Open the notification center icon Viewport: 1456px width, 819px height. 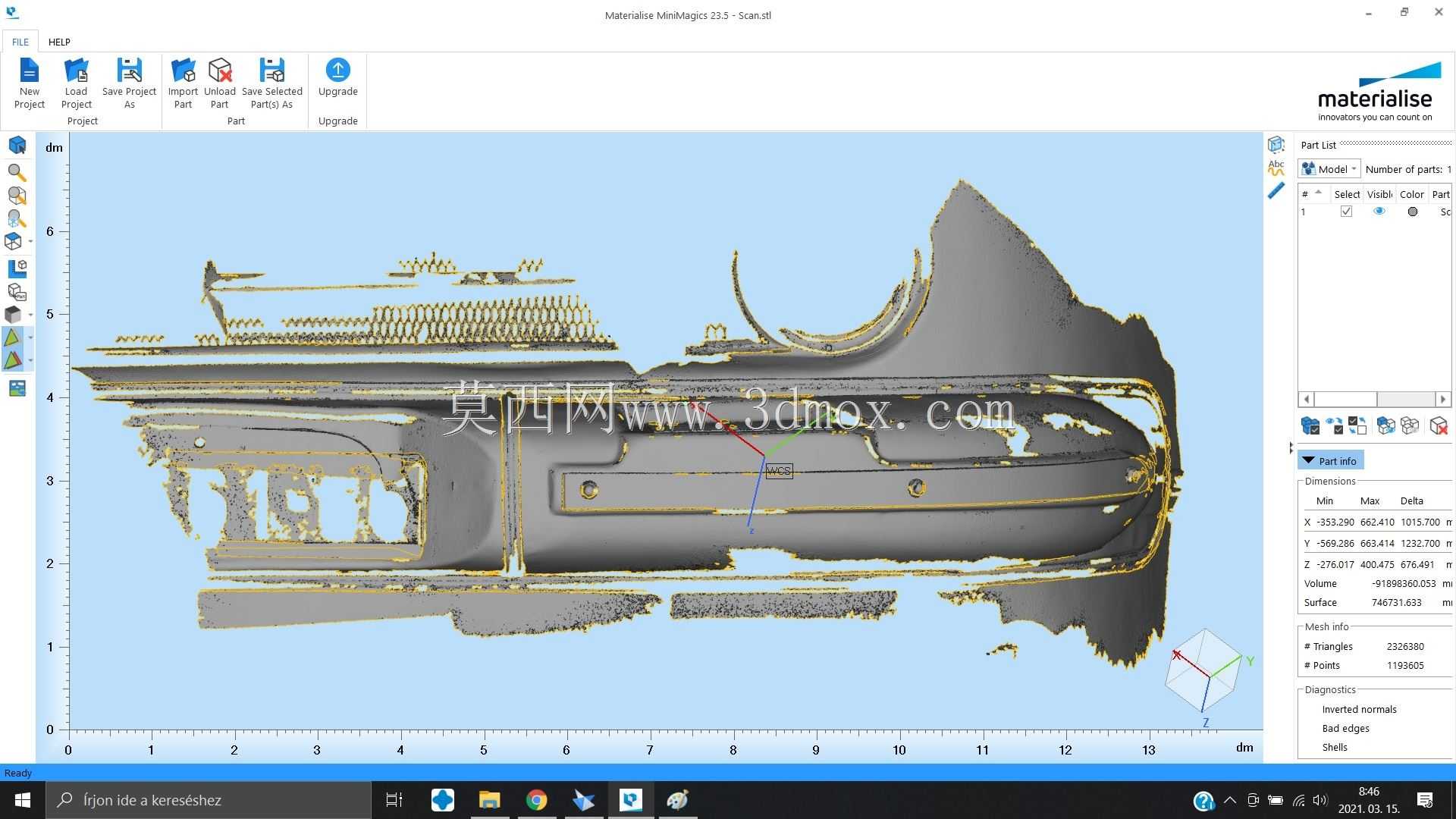click(1425, 800)
